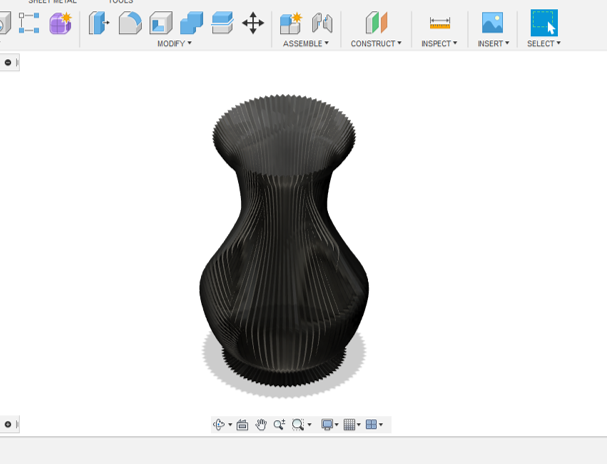
Task: Expand the comments panel with plus button
Action: point(8,424)
